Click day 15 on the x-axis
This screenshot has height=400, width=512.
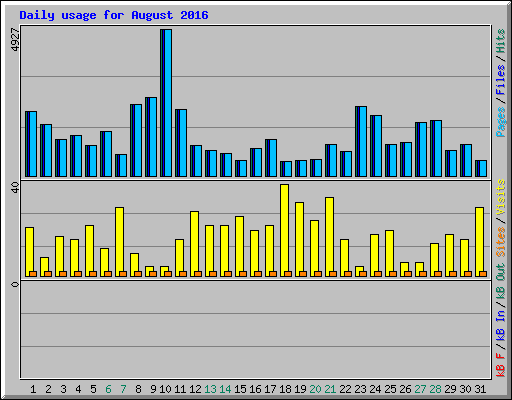(x=240, y=389)
